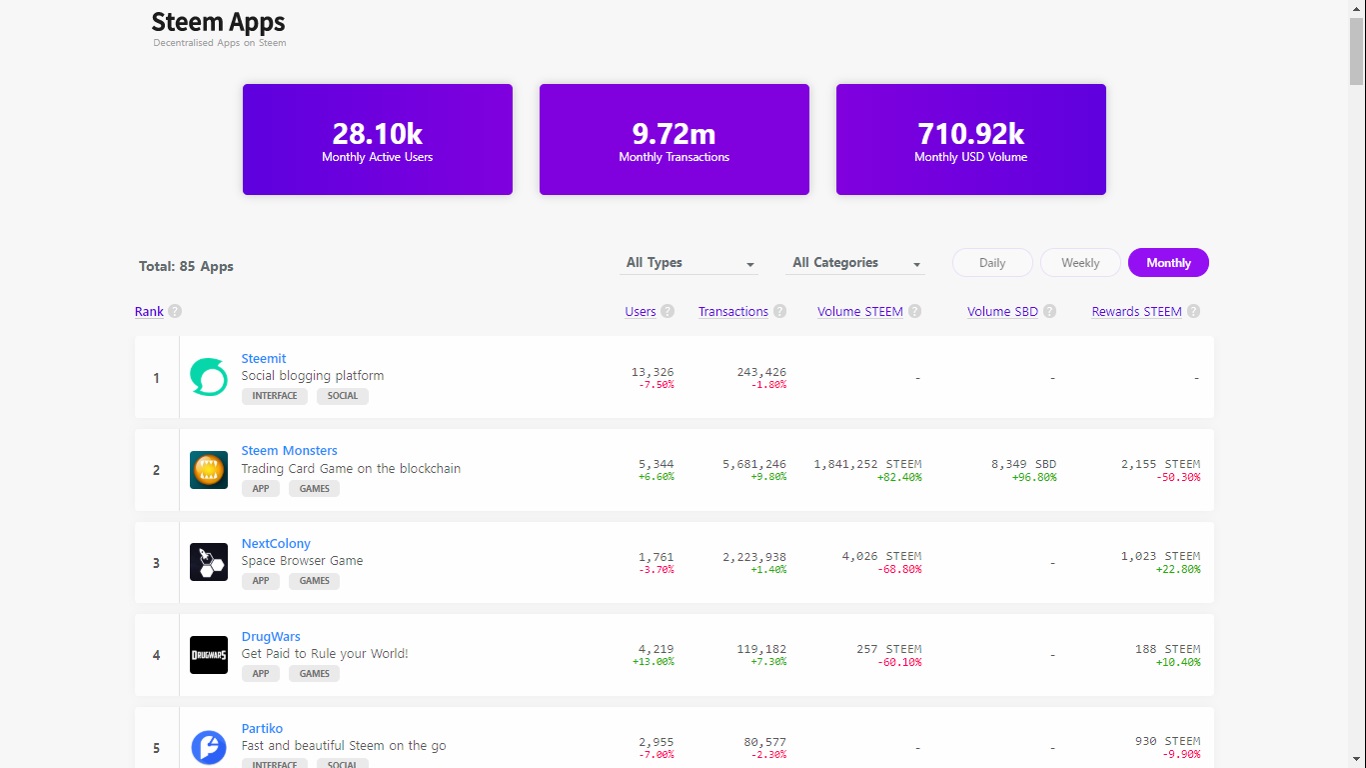Viewport: 1366px width, 768px height.
Task: Click the Partiko logo icon
Action: tap(209, 747)
